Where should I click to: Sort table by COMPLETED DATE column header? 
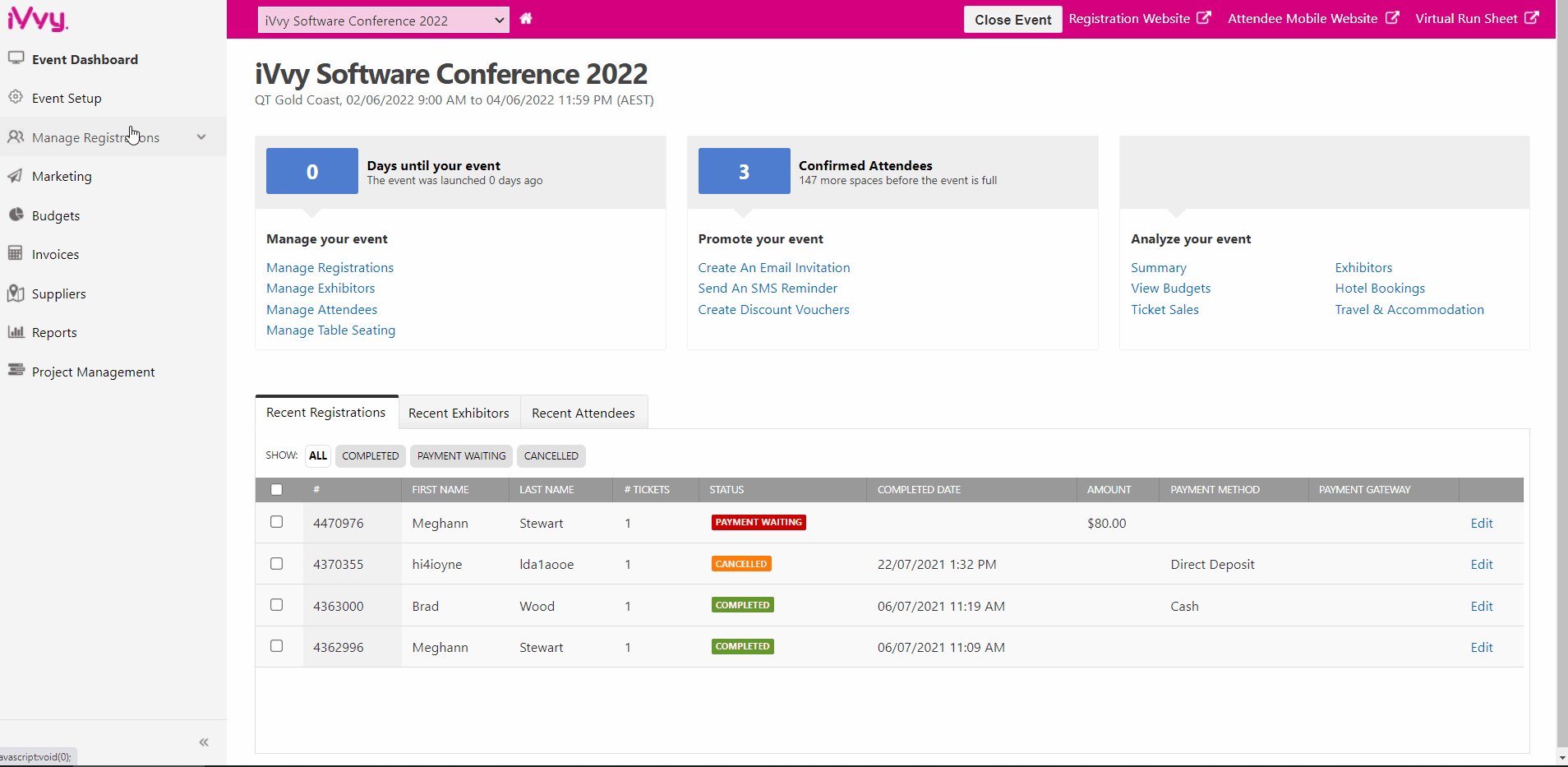[919, 490]
